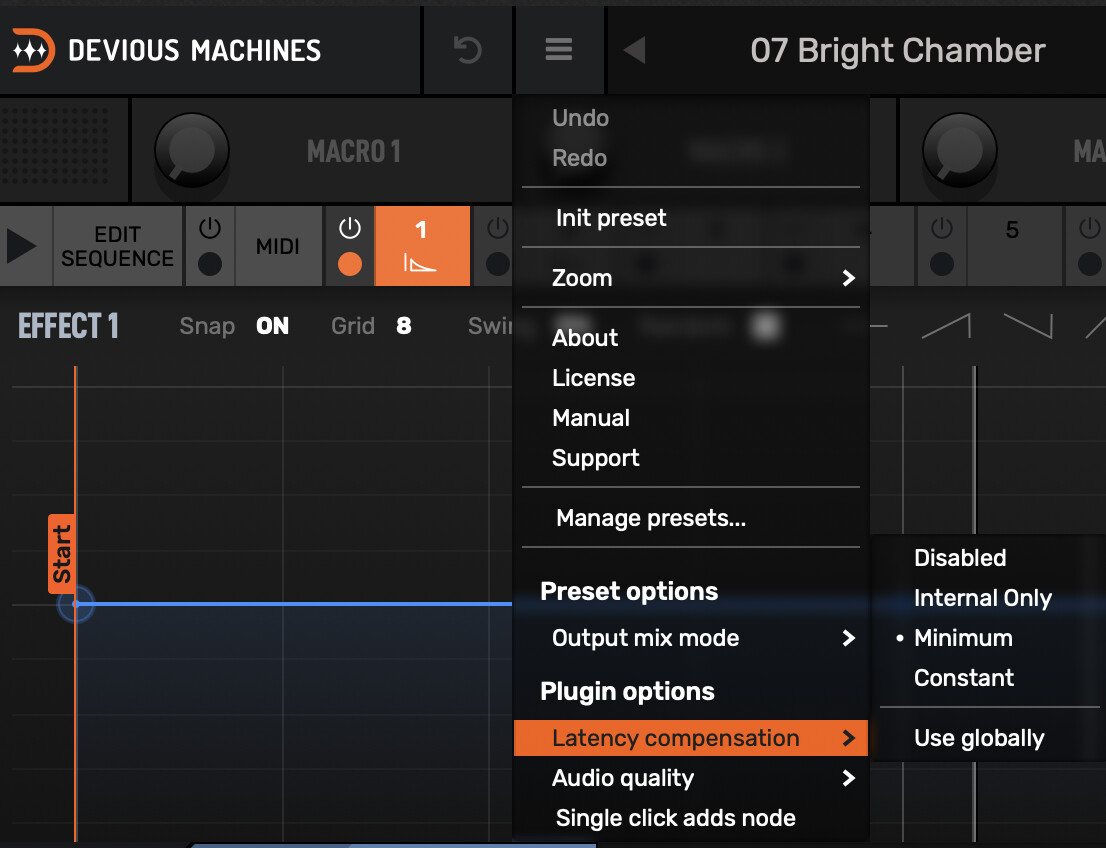
Task: Click the hamburger menu icon
Action: pyautogui.click(x=559, y=49)
